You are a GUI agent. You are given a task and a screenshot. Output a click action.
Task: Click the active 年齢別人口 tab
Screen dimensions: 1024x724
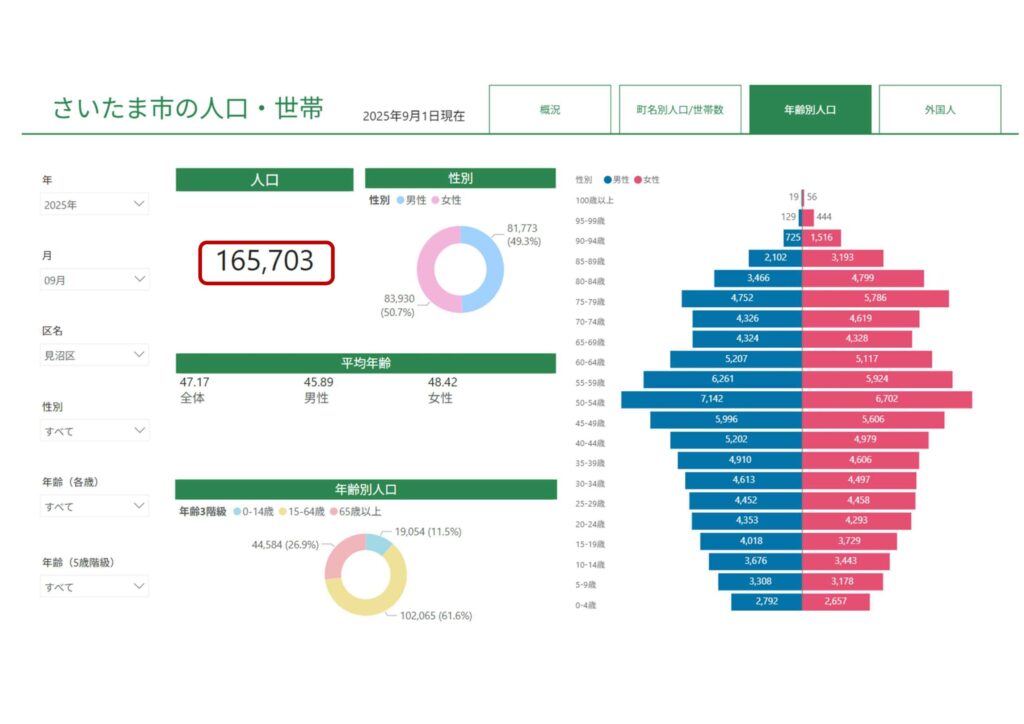point(810,110)
